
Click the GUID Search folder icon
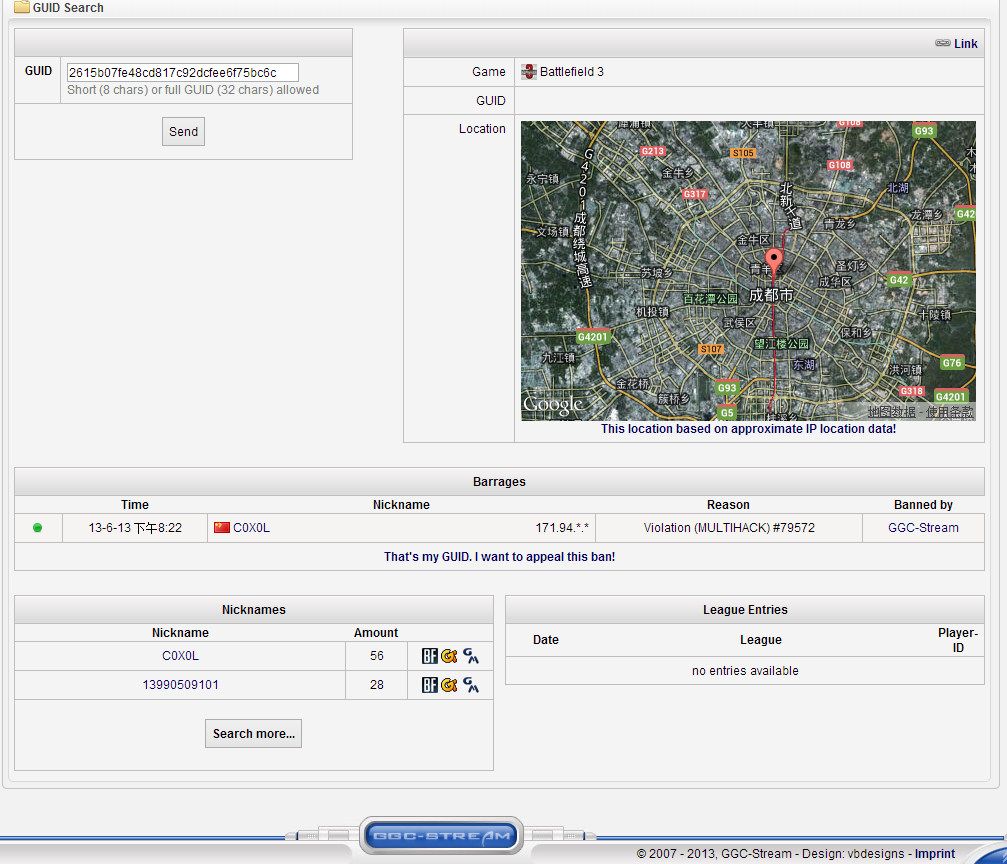click(21, 8)
